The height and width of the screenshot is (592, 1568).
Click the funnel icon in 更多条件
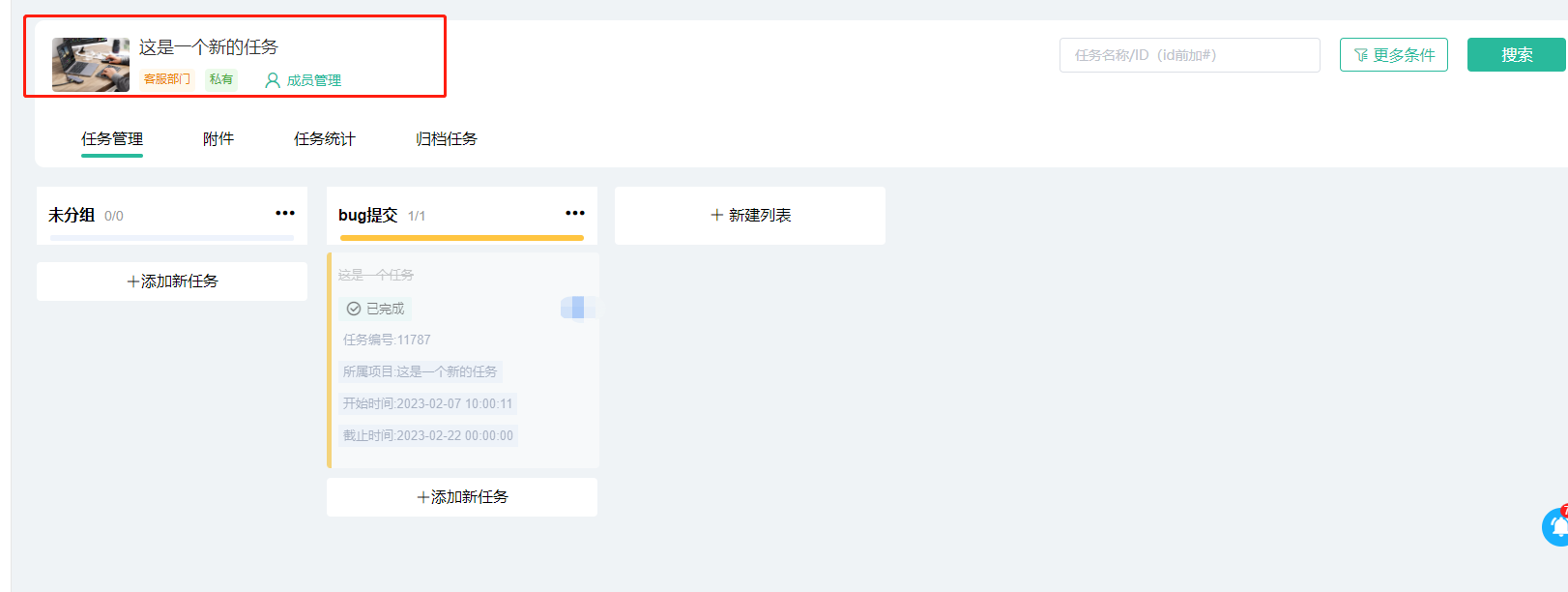(1361, 55)
